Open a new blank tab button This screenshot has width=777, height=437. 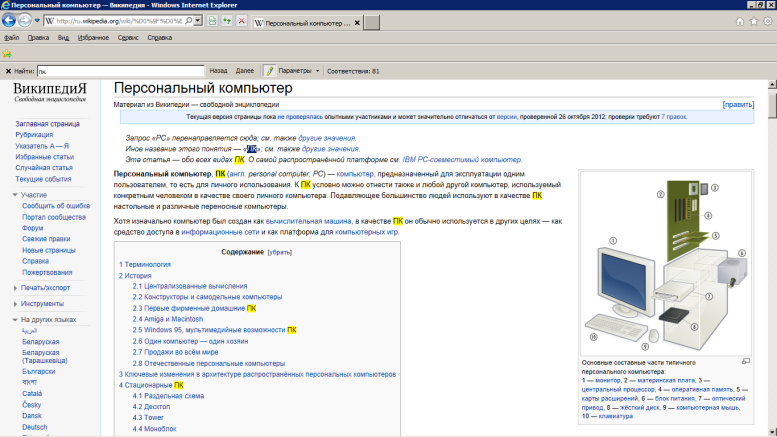[372, 22]
